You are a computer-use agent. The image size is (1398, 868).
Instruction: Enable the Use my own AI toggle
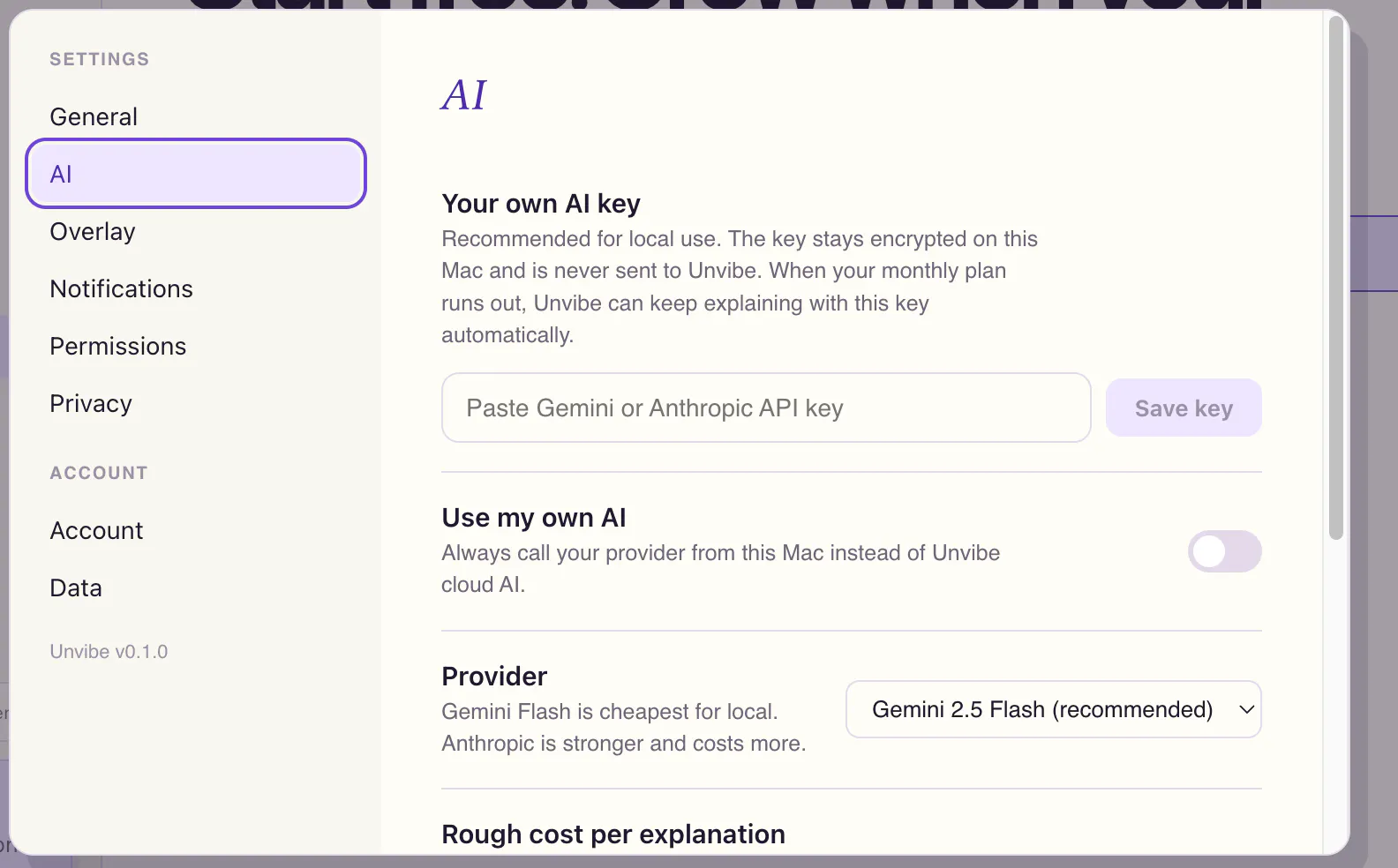[1224, 551]
